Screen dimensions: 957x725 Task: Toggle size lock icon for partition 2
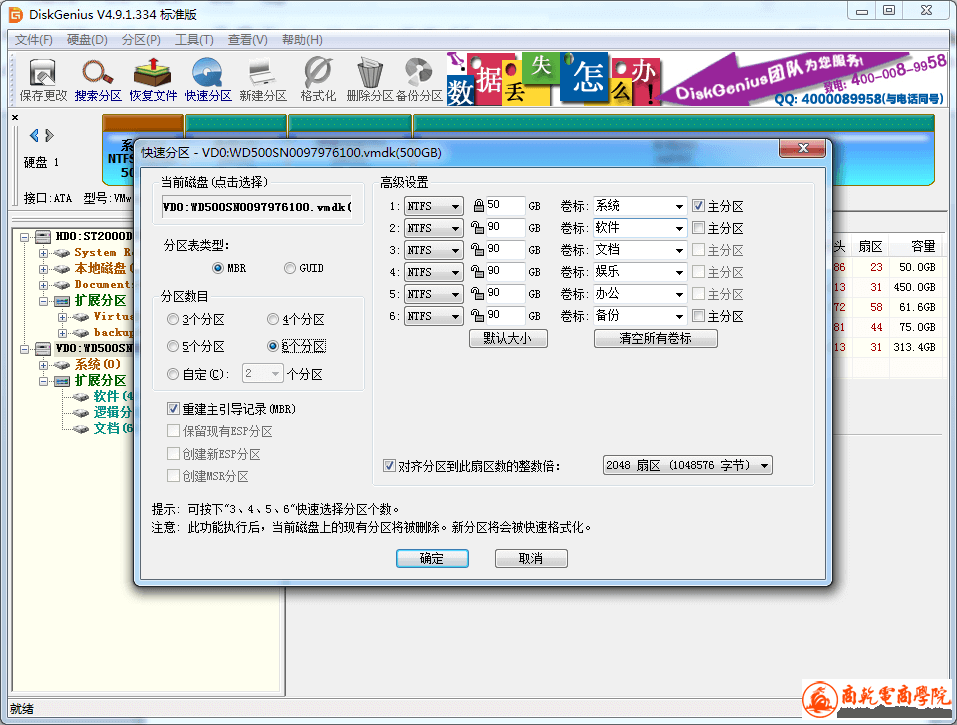point(477,228)
